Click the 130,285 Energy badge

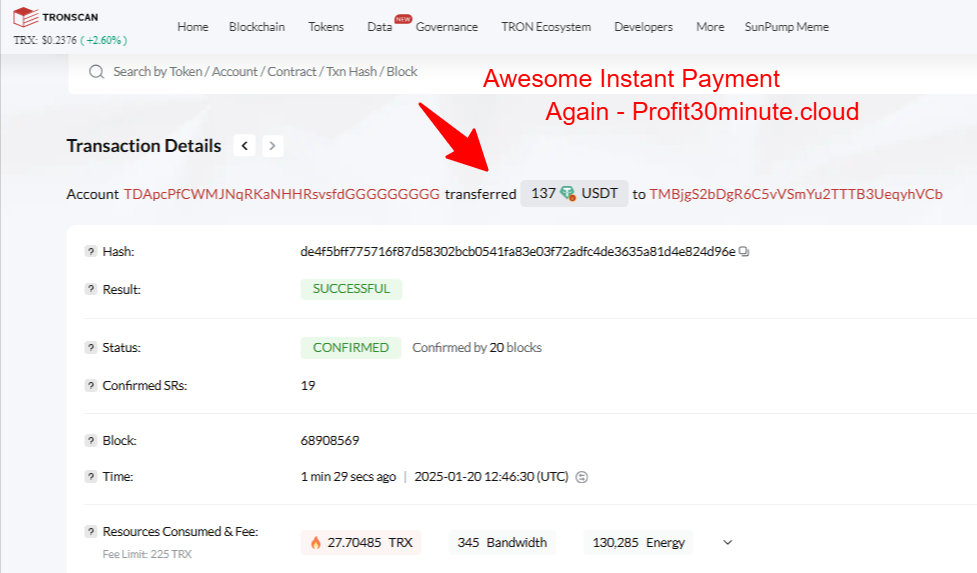pos(639,542)
